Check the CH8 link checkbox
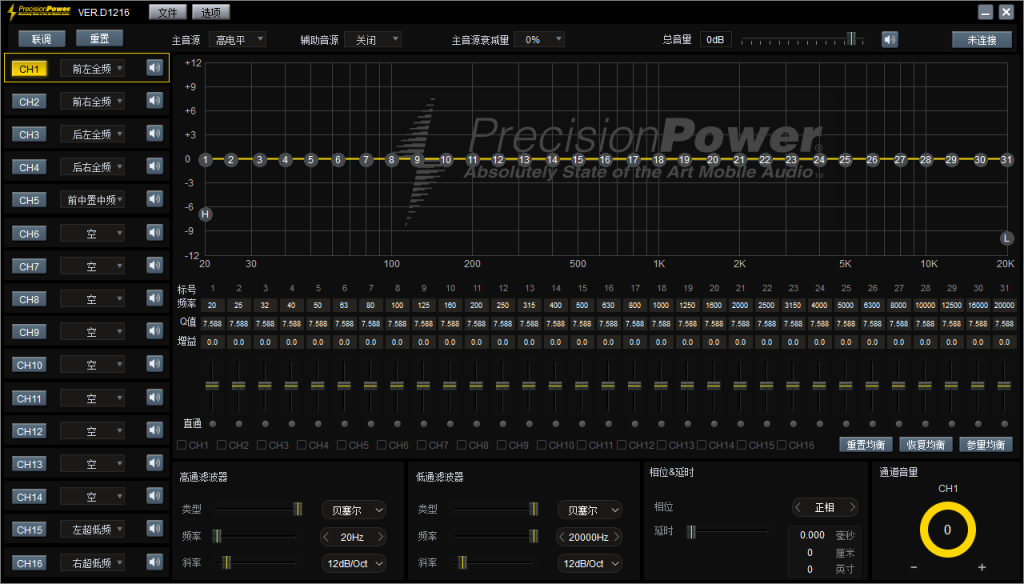1024x584 pixels. click(x=462, y=445)
